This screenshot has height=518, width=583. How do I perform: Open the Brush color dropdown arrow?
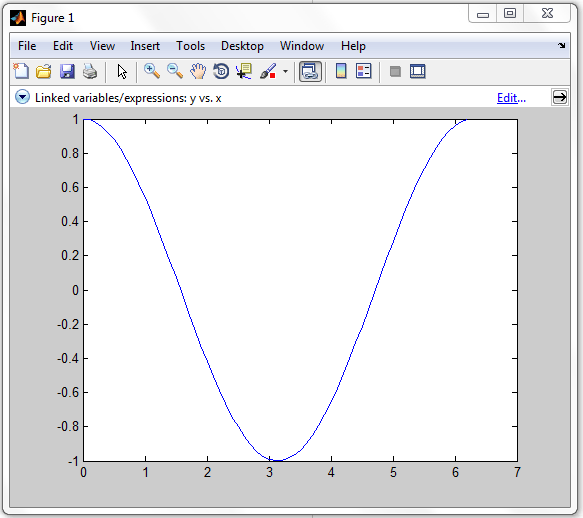(x=285, y=71)
